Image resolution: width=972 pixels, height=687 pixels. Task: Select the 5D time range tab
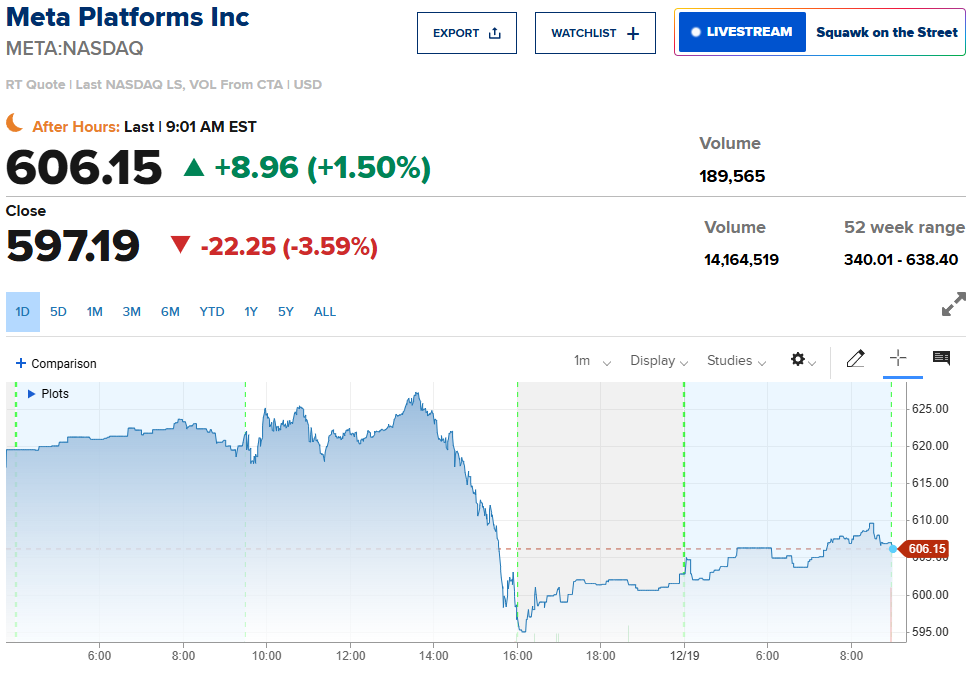click(x=59, y=312)
